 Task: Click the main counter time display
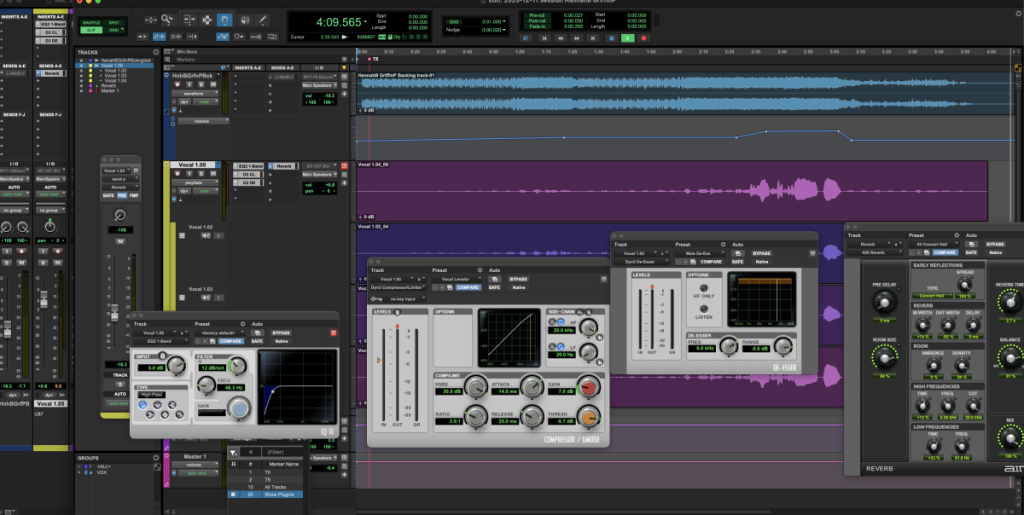tap(338, 22)
